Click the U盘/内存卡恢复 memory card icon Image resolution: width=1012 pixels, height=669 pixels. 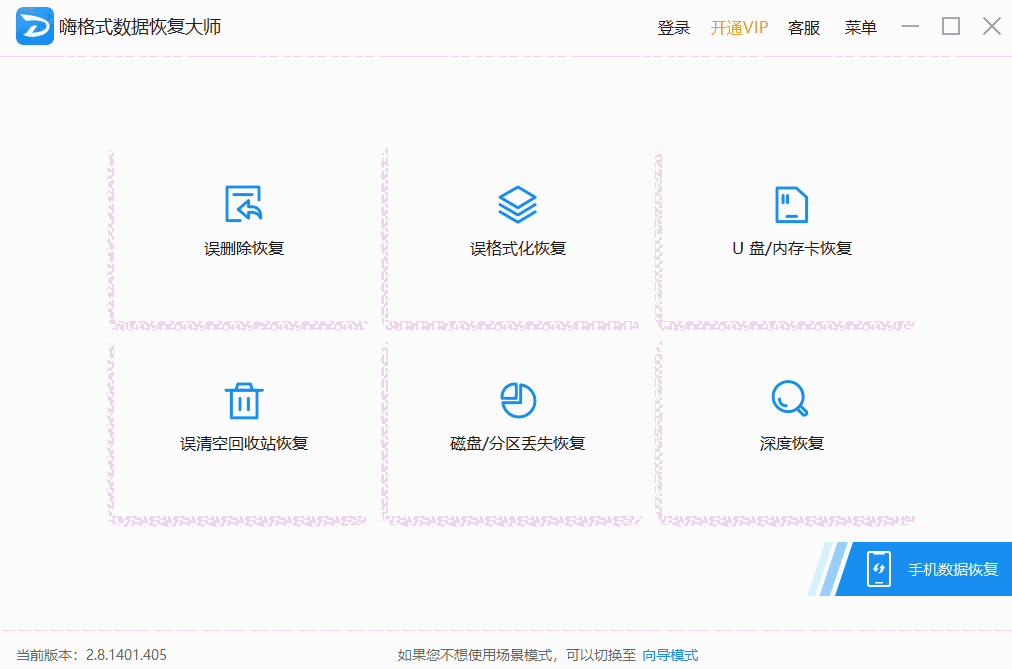(x=789, y=203)
